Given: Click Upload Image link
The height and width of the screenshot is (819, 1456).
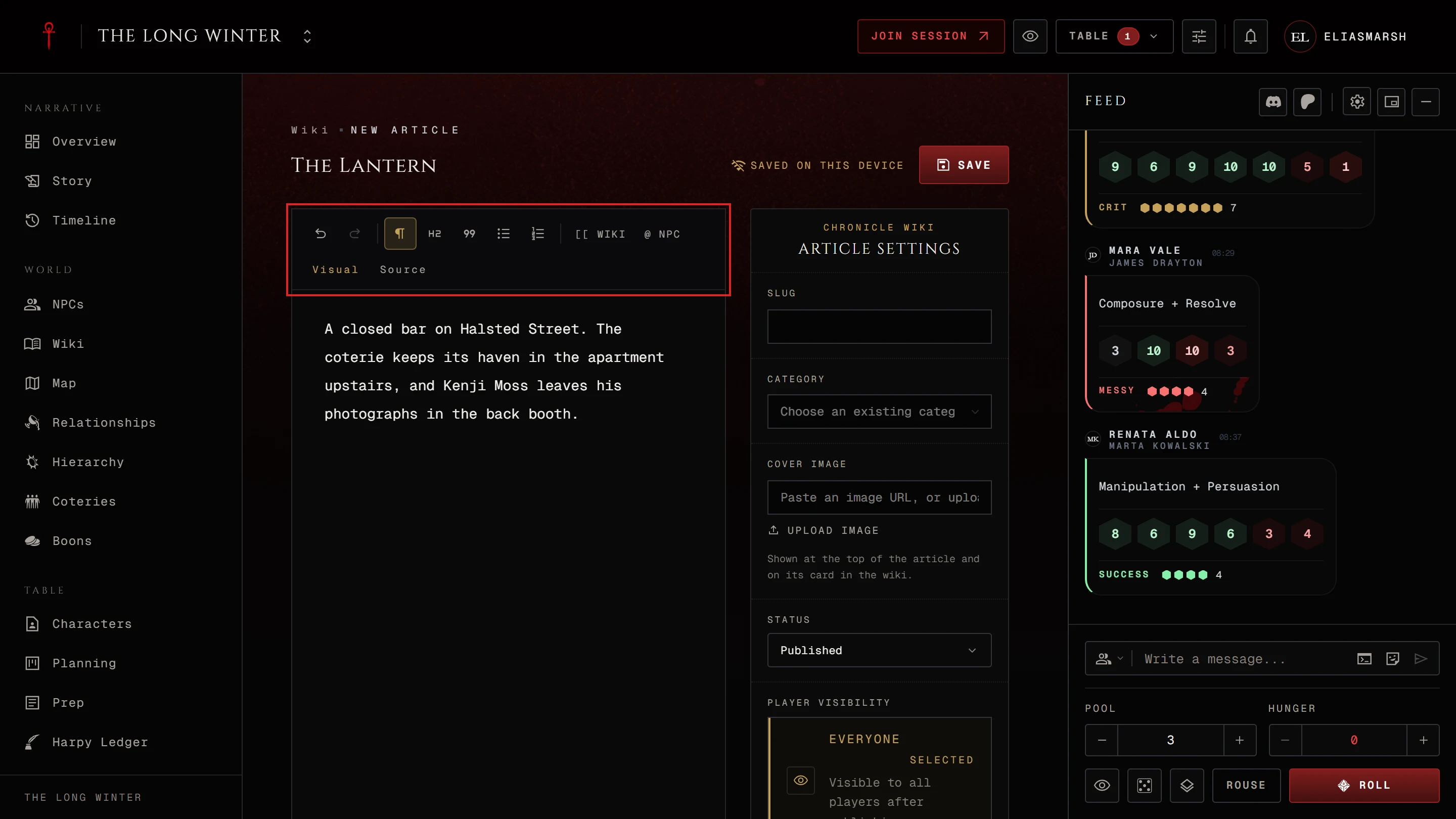Looking at the screenshot, I should pos(823,530).
